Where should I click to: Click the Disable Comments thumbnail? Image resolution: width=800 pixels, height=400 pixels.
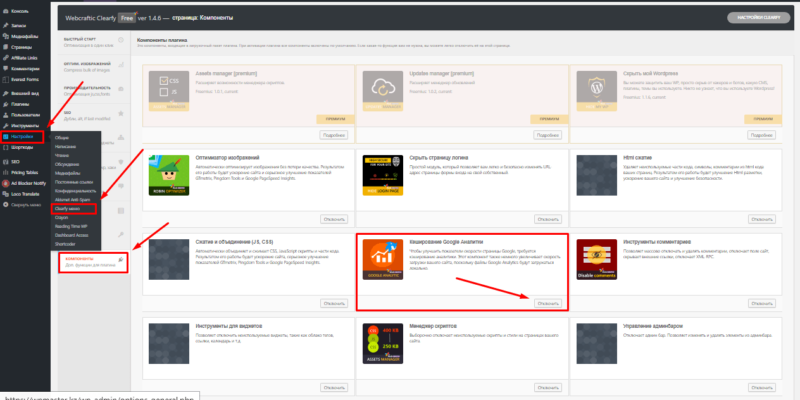(x=596, y=259)
